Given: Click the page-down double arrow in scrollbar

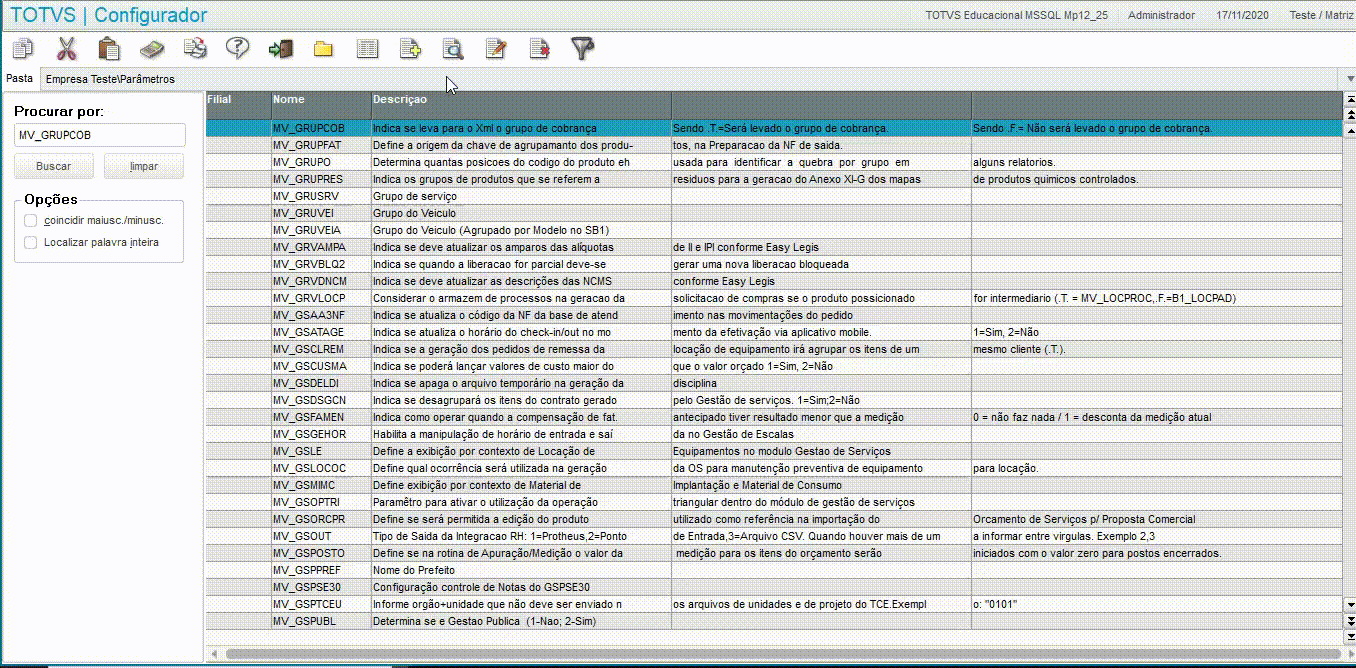Looking at the screenshot, I should (1350, 620).
